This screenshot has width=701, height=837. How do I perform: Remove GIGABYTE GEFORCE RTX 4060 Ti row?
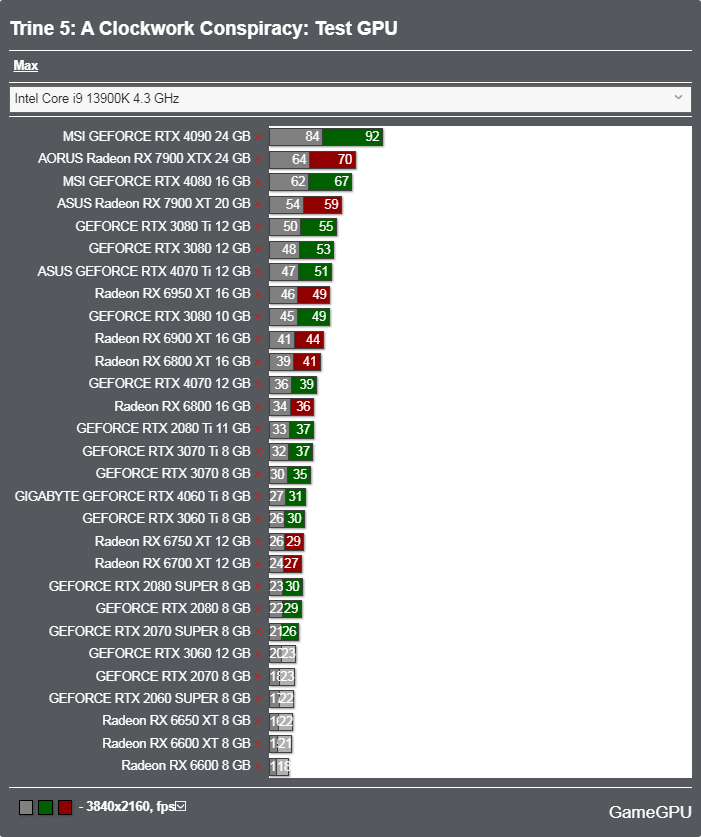coord(258,497)
